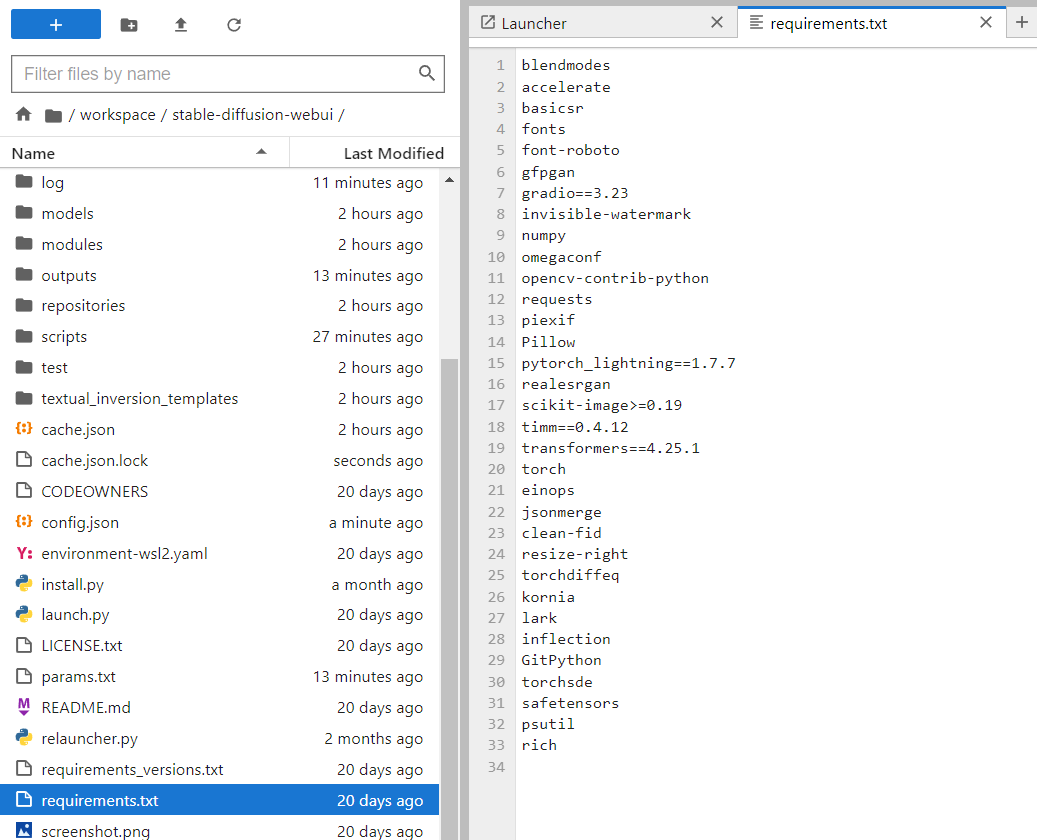The height and width of the screenshot is (840, 1037).
Task: Click the blue new launcher plus button
Action: pos(56,25)
